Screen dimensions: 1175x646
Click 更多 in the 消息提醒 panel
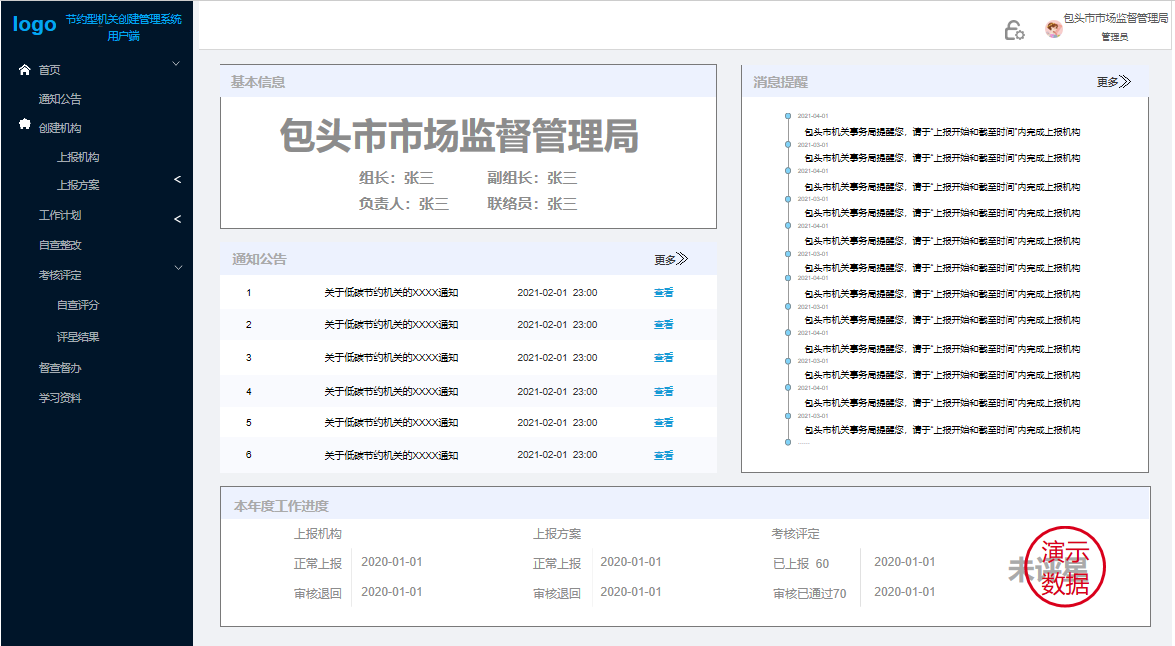1113,82
